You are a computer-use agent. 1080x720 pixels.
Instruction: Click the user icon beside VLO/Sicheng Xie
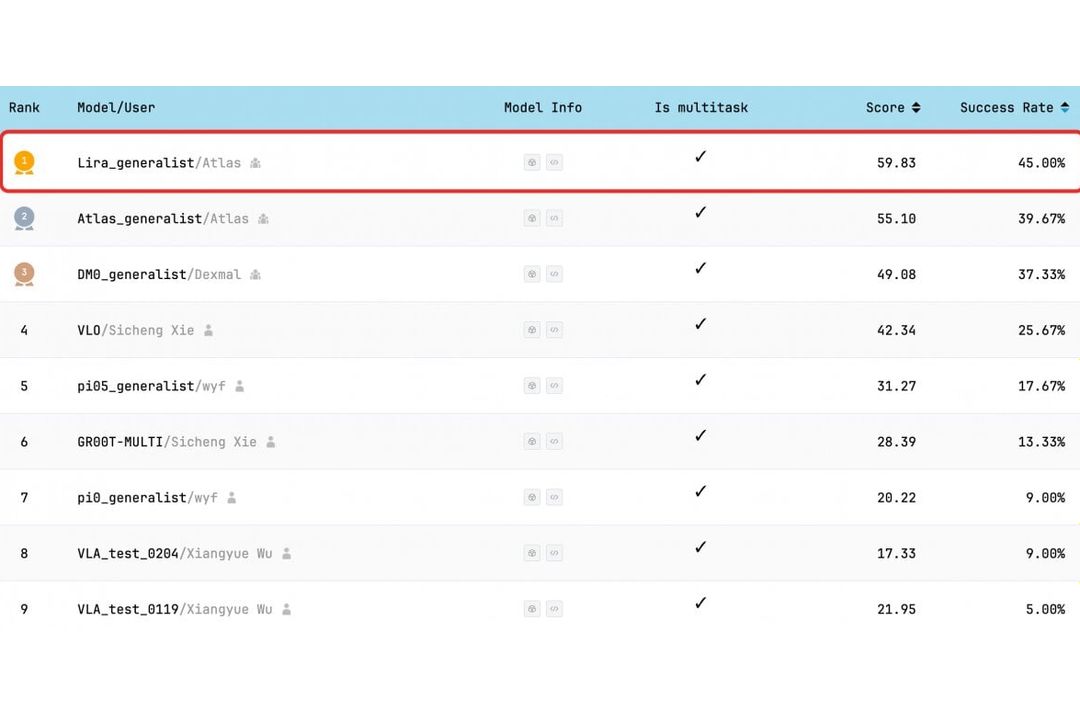pos(209,330)
